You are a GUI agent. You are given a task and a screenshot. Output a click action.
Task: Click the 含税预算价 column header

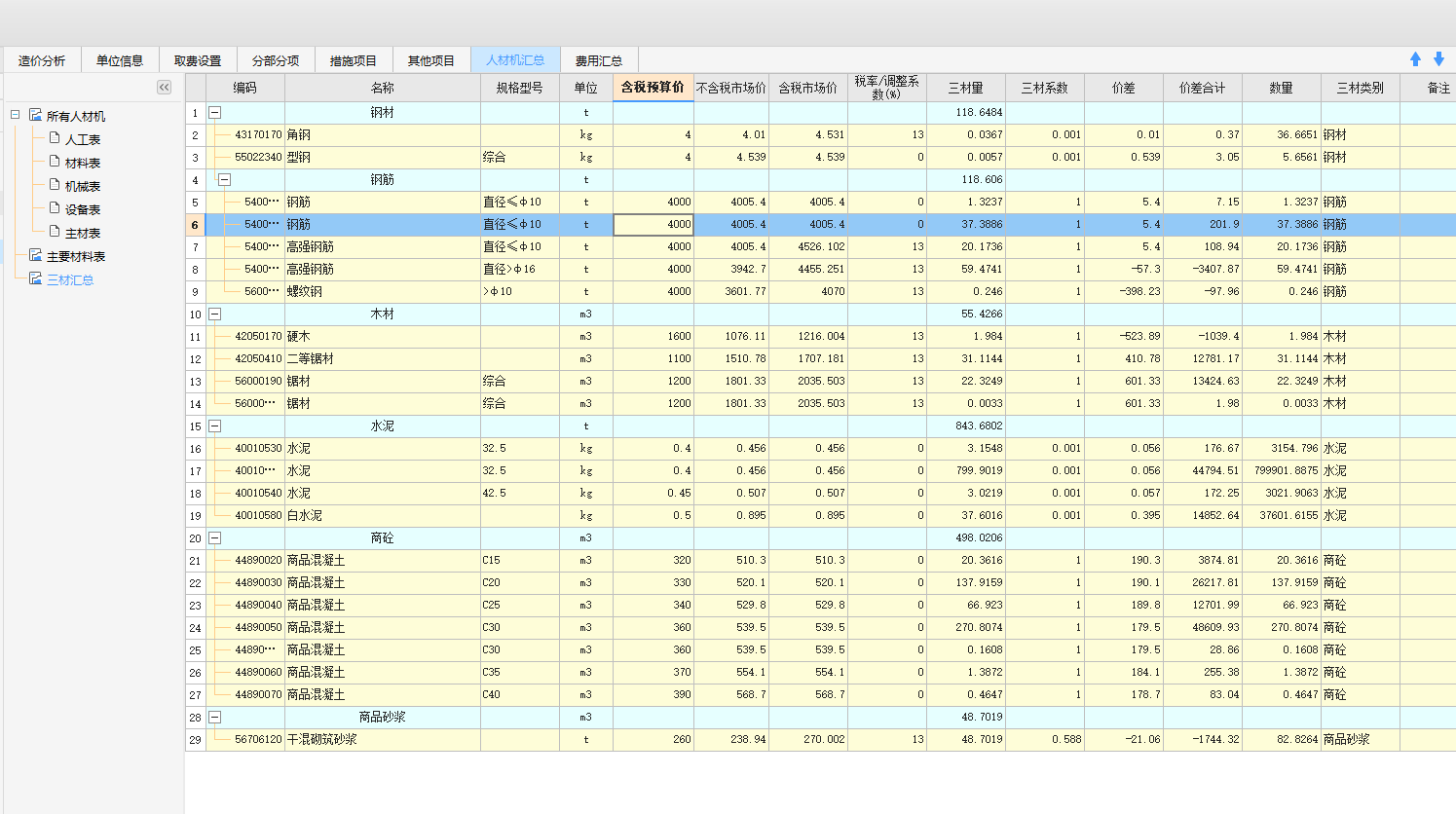coord(653,88)
